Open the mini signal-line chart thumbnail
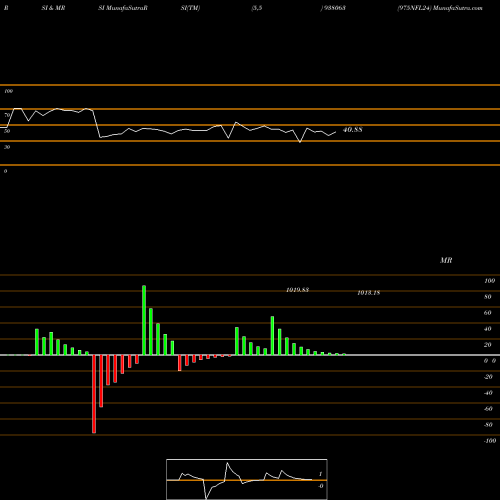 coord(247,479)
